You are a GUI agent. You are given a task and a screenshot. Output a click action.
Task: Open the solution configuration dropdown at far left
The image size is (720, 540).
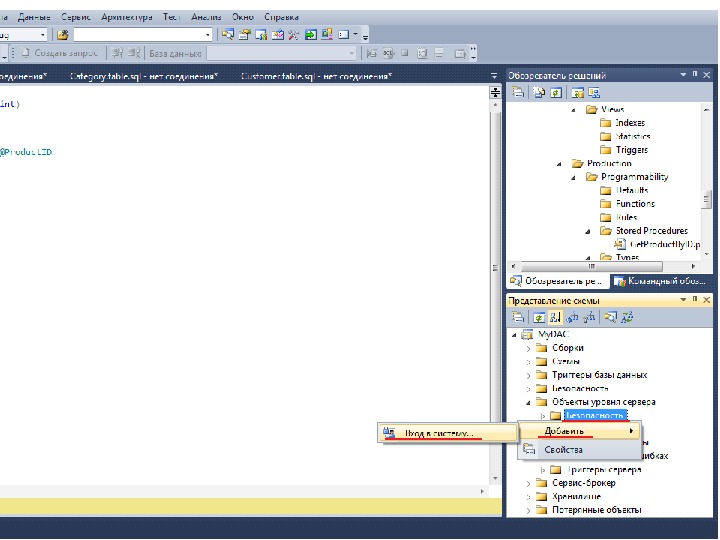pyautogui.click(x=43, y=34)
